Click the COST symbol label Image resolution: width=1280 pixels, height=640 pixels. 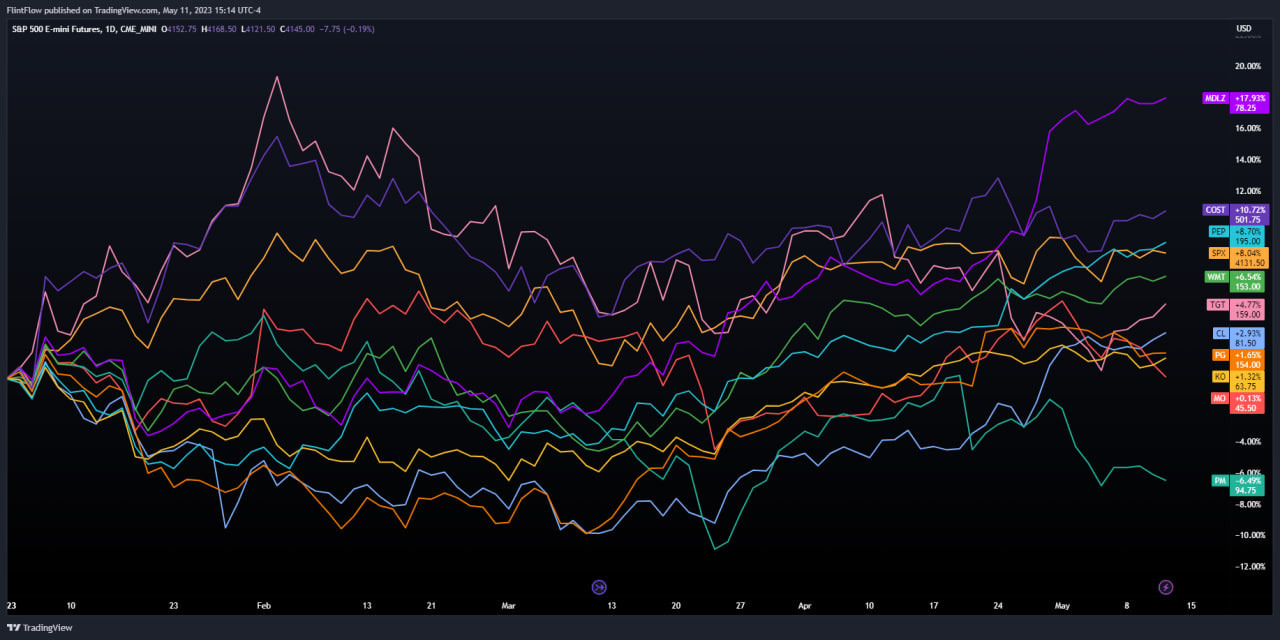pos(1215,210)
